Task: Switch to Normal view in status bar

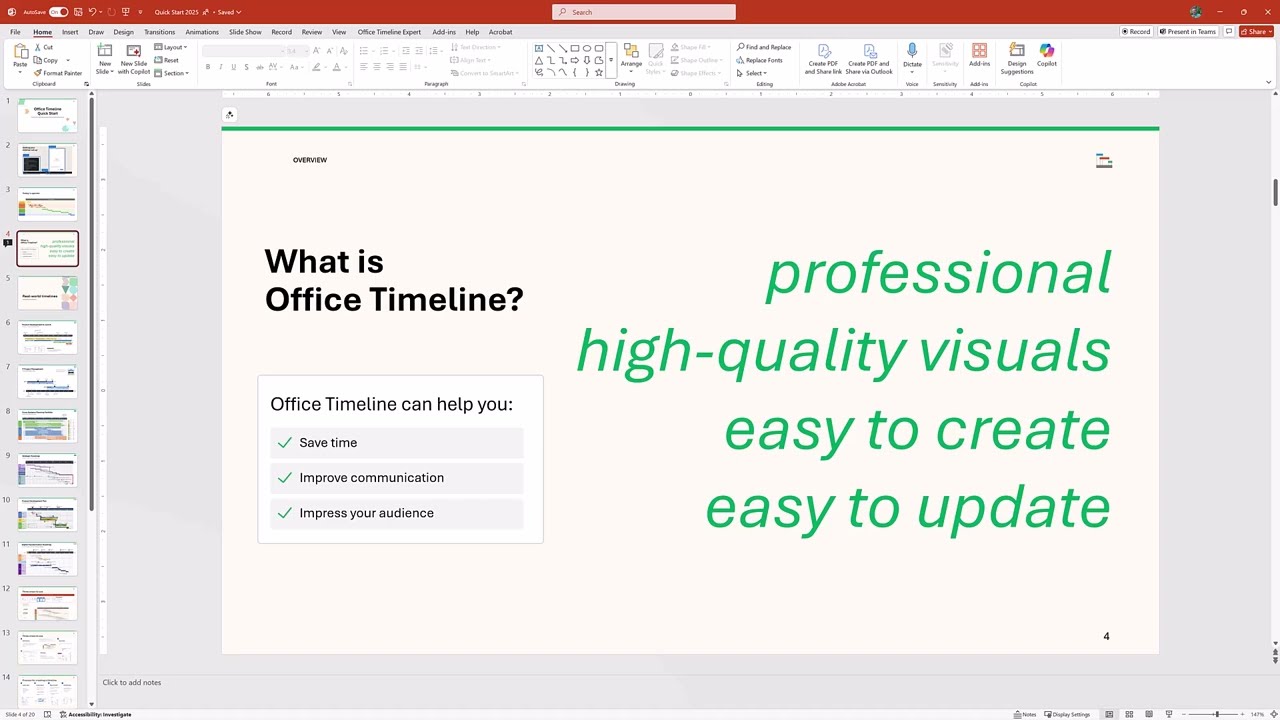Action: [x=1110, y=714]
